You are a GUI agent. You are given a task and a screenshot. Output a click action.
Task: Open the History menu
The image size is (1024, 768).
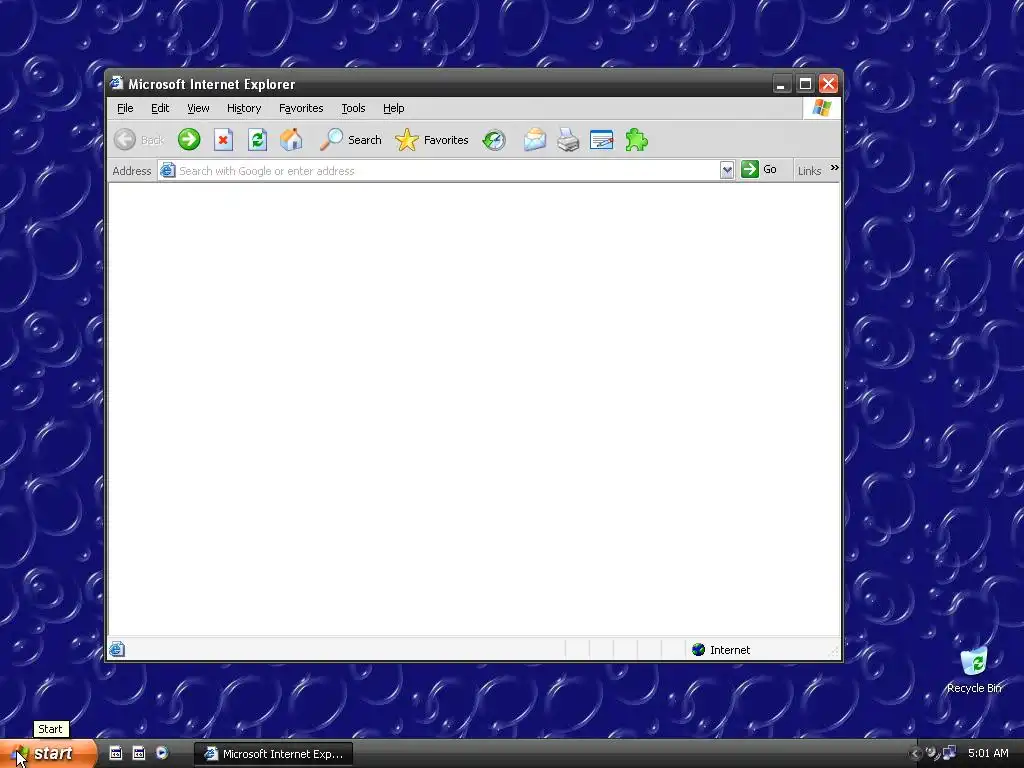pos(244,108)
